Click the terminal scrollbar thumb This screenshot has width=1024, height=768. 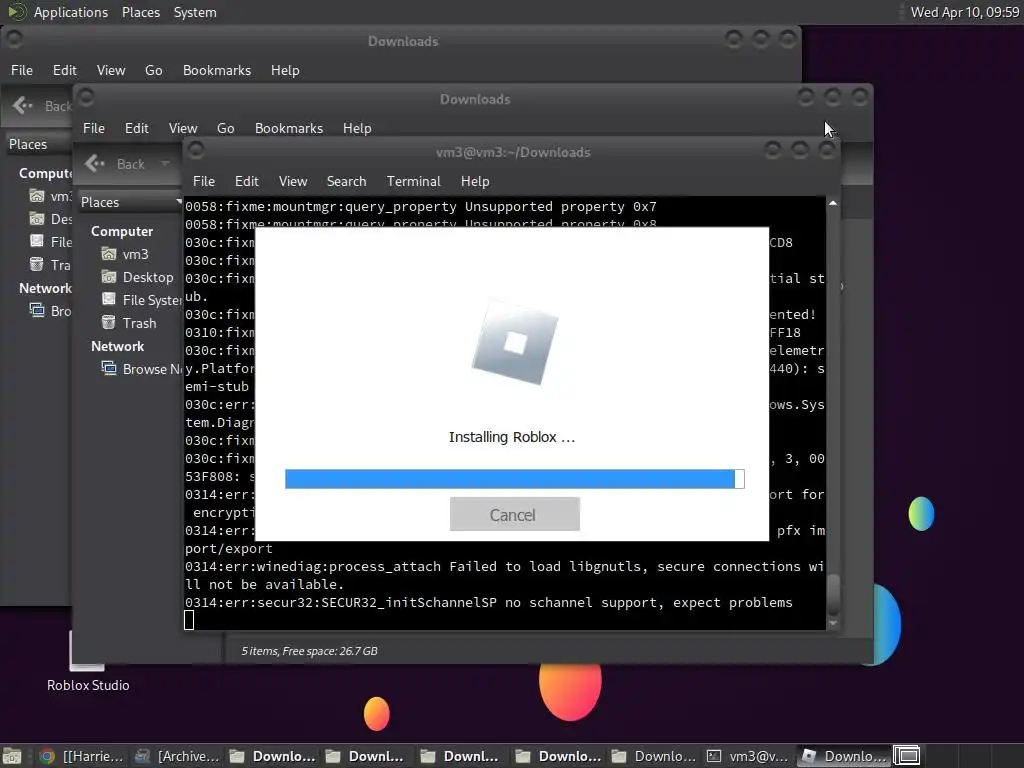pos(833,594)
